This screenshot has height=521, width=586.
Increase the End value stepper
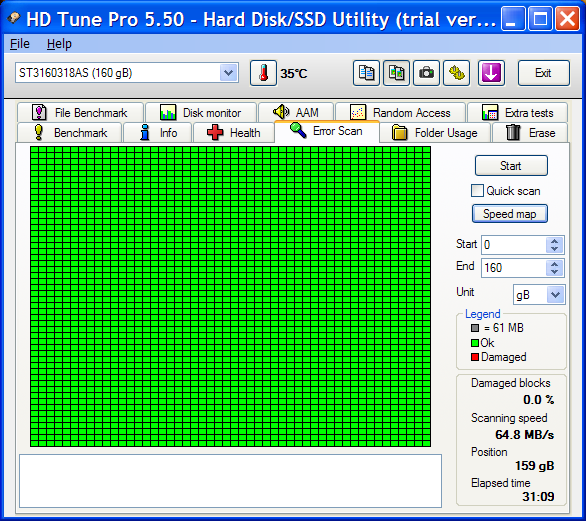point(555,264)
